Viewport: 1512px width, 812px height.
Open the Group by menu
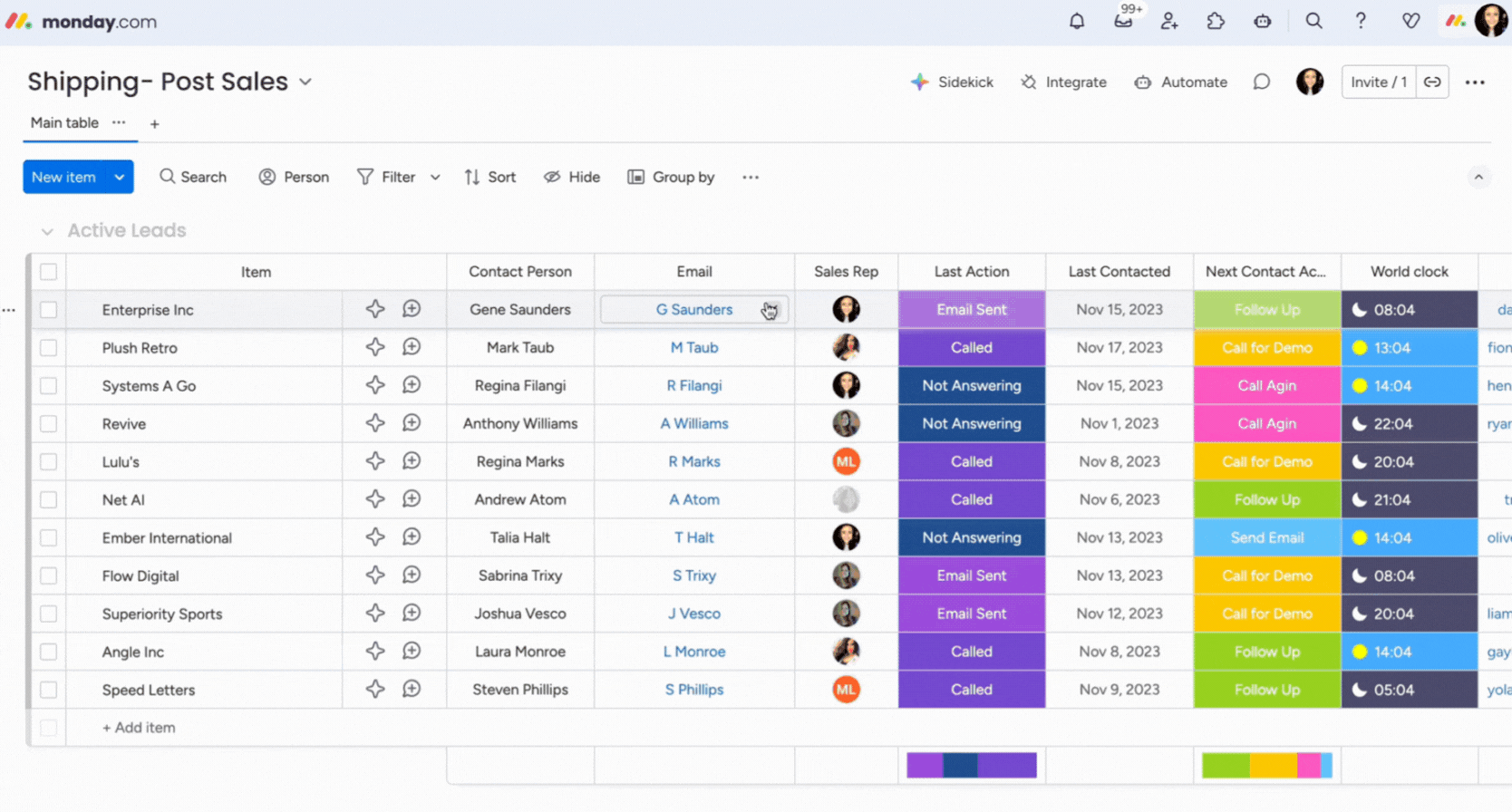pyautogui.click(x=671, y=178)
